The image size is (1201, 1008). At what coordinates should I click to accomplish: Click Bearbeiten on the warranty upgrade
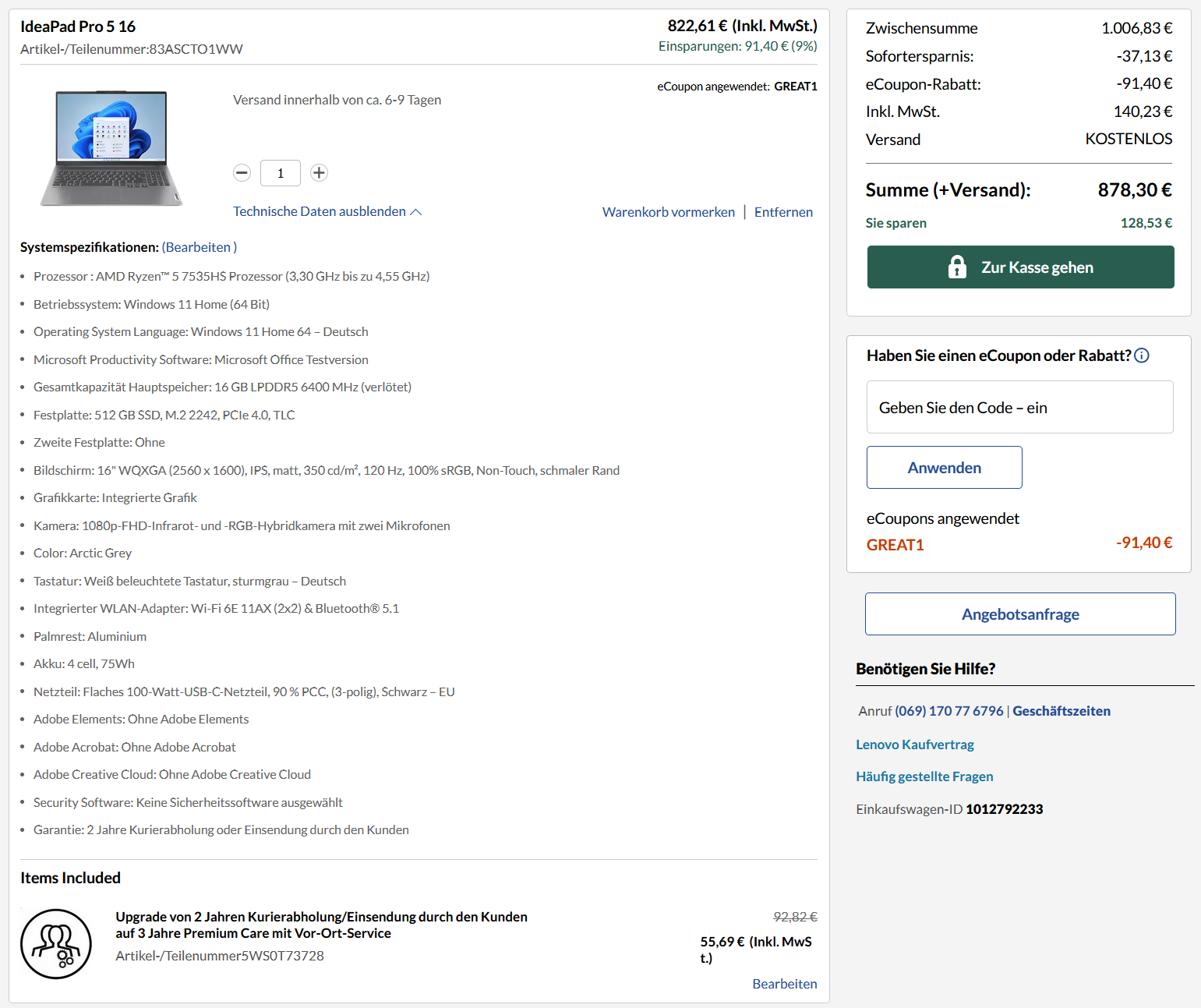point(785,983)
